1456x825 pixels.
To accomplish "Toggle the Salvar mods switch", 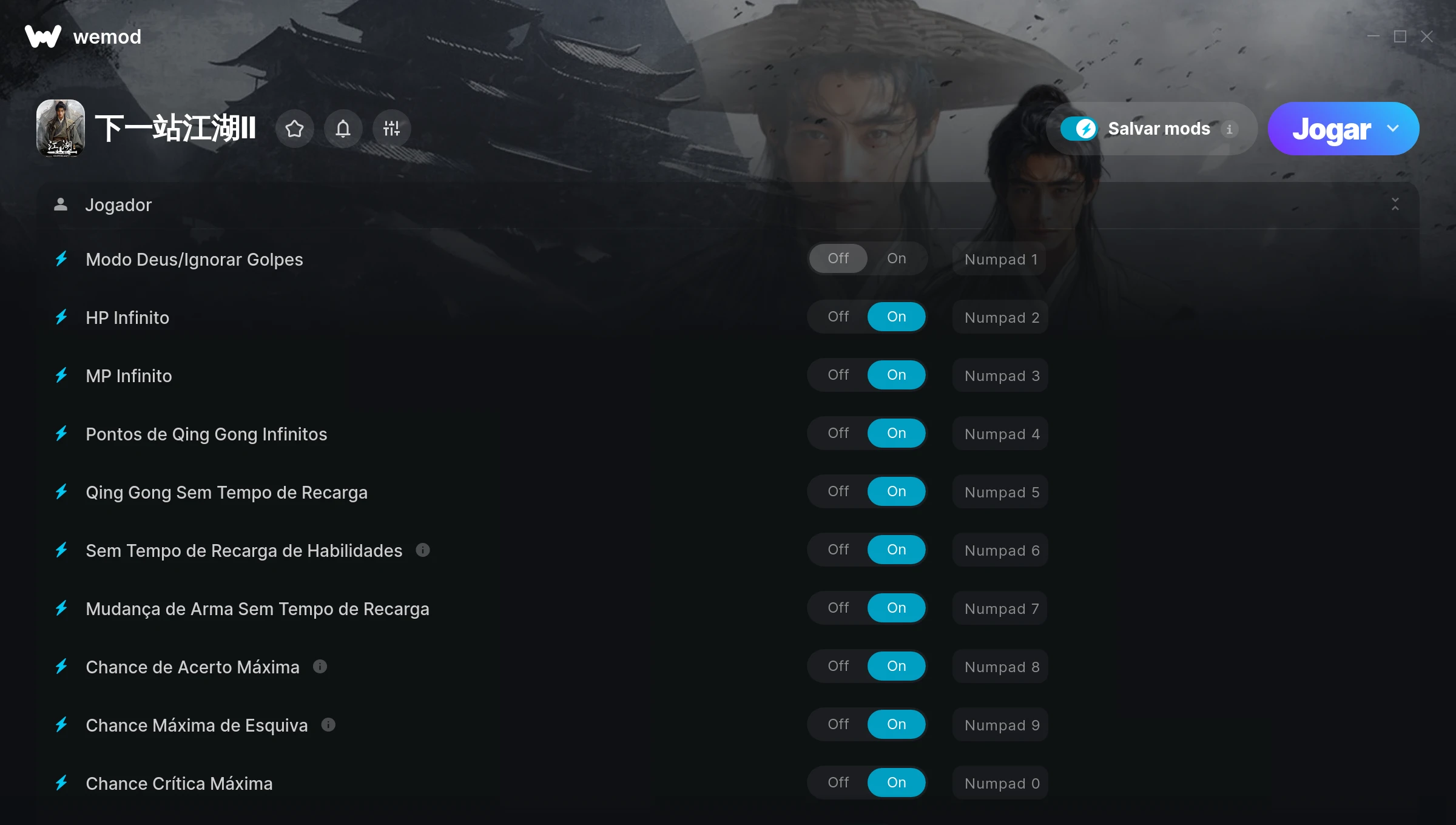I will (x=1079, y=129).
